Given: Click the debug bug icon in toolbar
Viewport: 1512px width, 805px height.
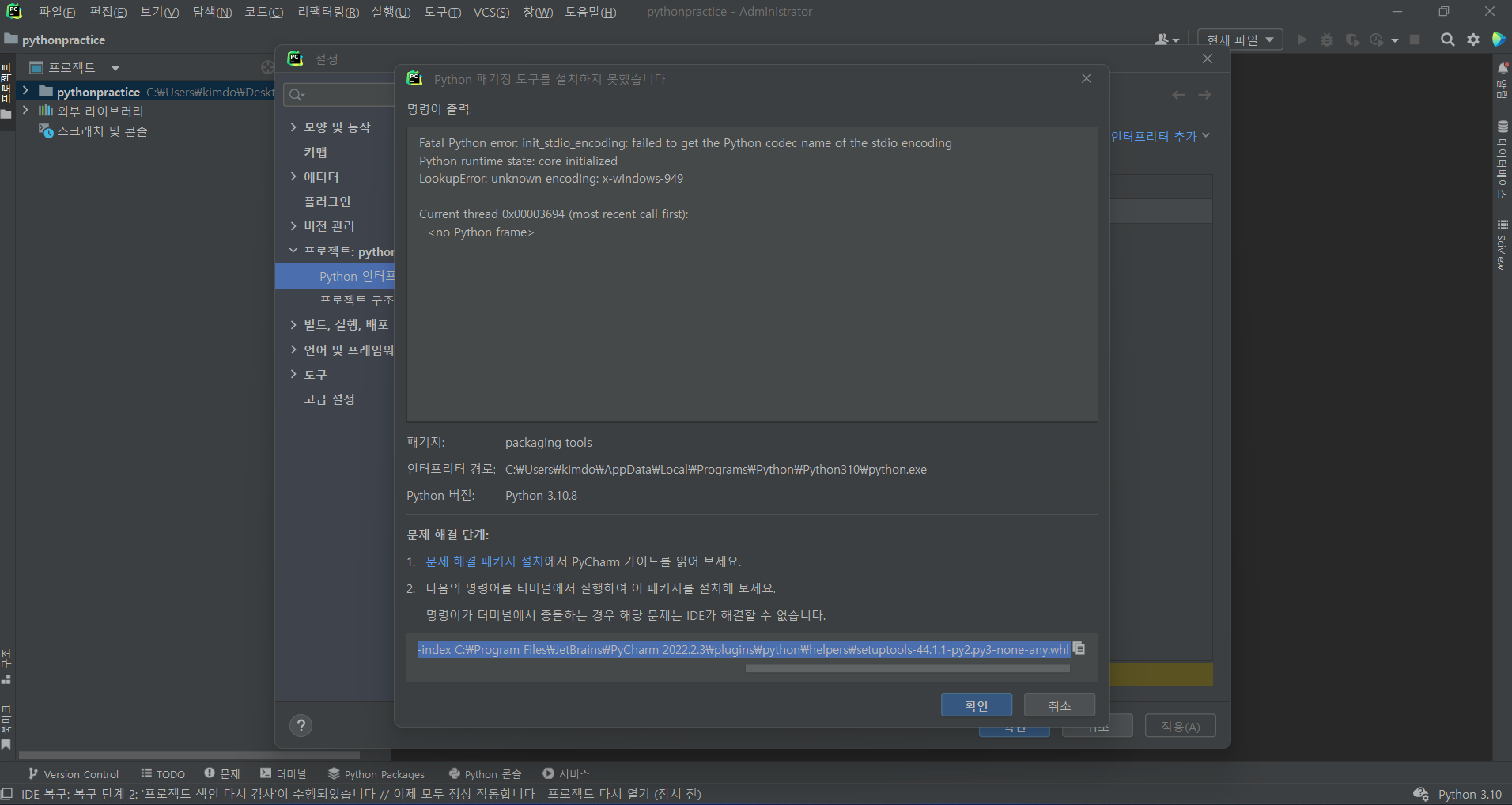Looking at the screenshot, I should point(1327,40).
